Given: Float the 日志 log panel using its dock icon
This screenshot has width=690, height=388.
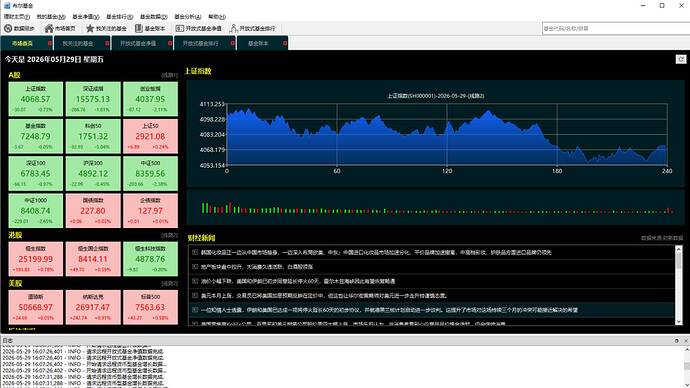Looking at the screenshot, I should tap(676, 340).
